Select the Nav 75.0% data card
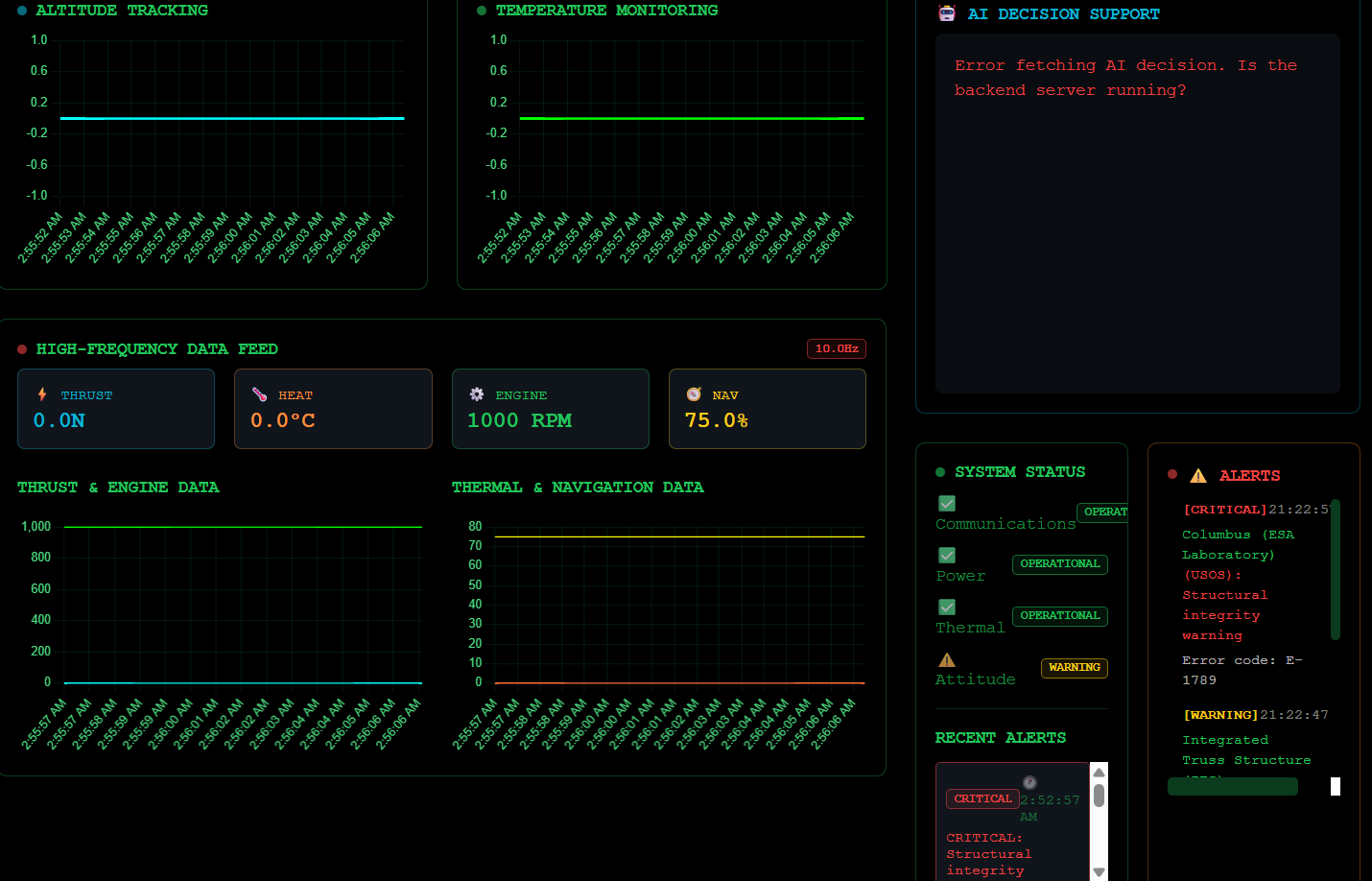Image resolution: width=1372 pixels, height=881 pixels. tap(768, 409)
